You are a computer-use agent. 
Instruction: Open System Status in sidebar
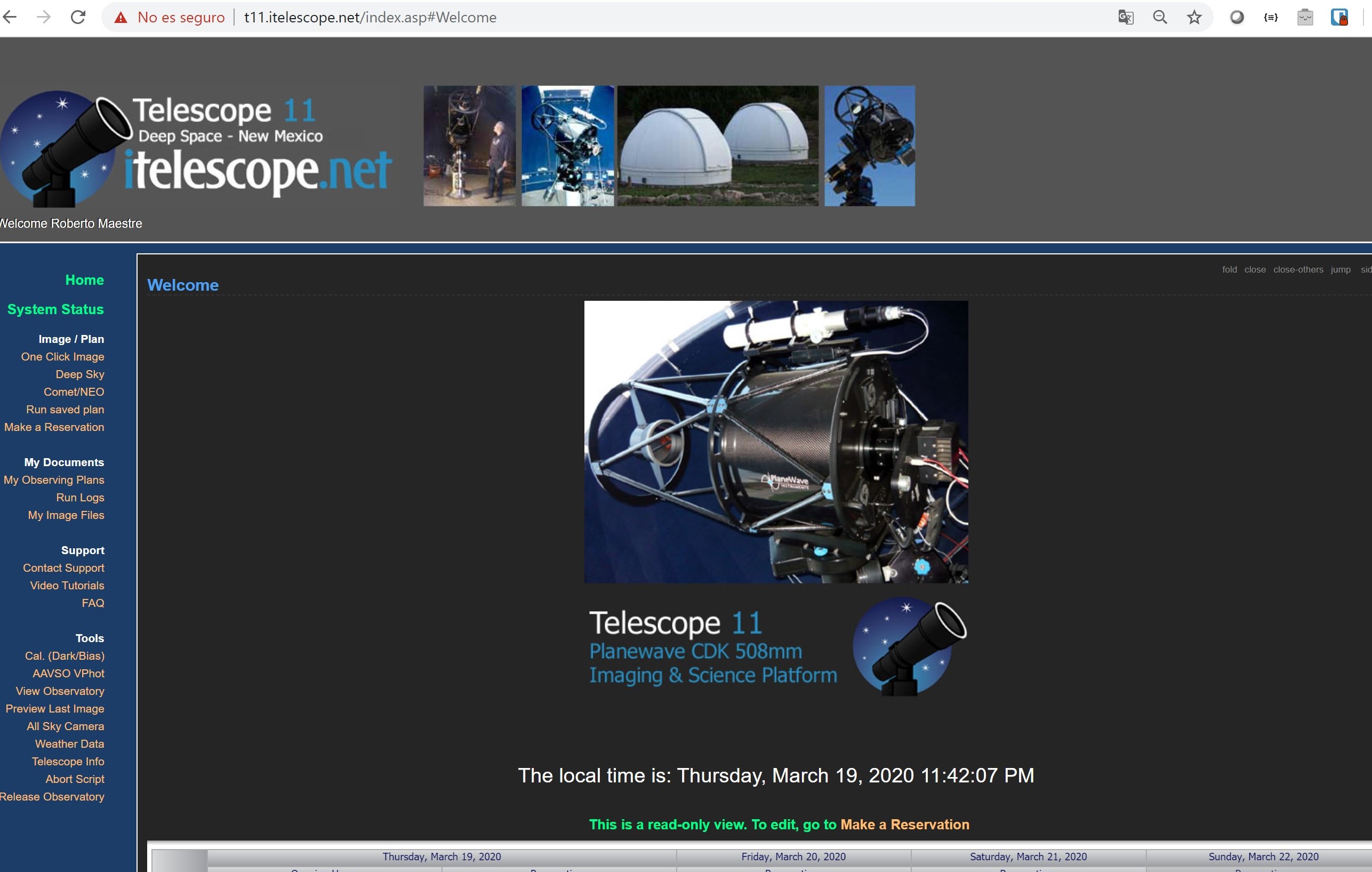point(55,309)
